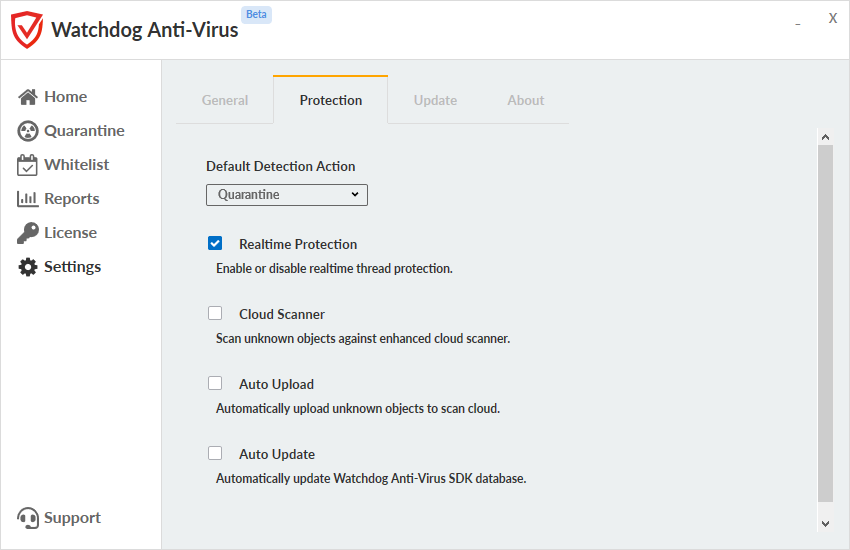Open Support via the headset icon
This screenshot has height=550, width=850.
pos(28,518)
